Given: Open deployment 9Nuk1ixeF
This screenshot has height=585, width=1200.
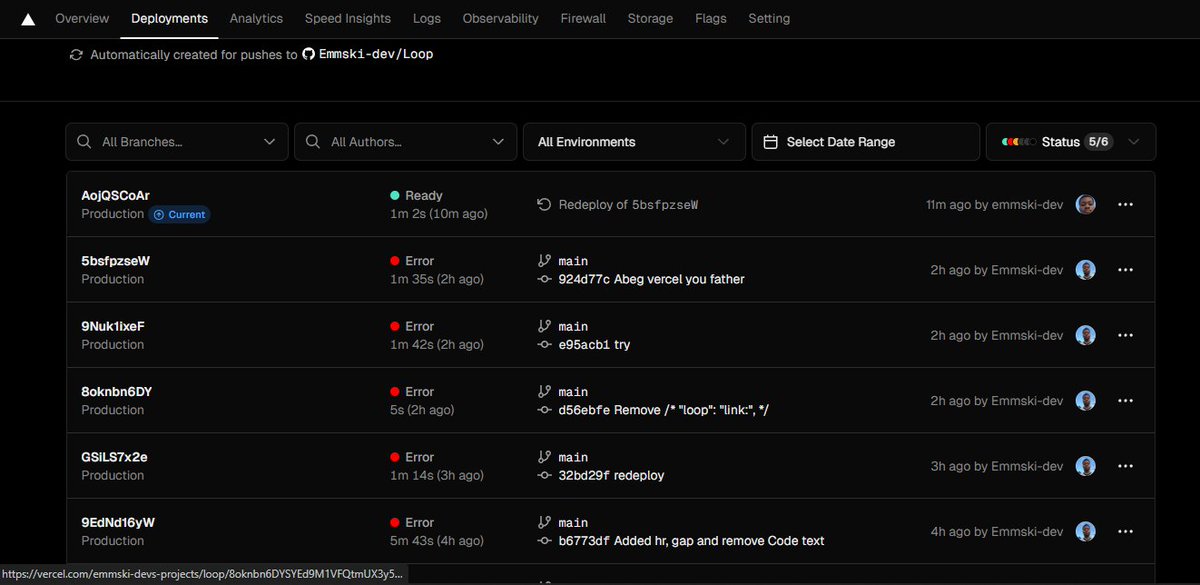Looking at the screenshot, I should click(113, 326).
